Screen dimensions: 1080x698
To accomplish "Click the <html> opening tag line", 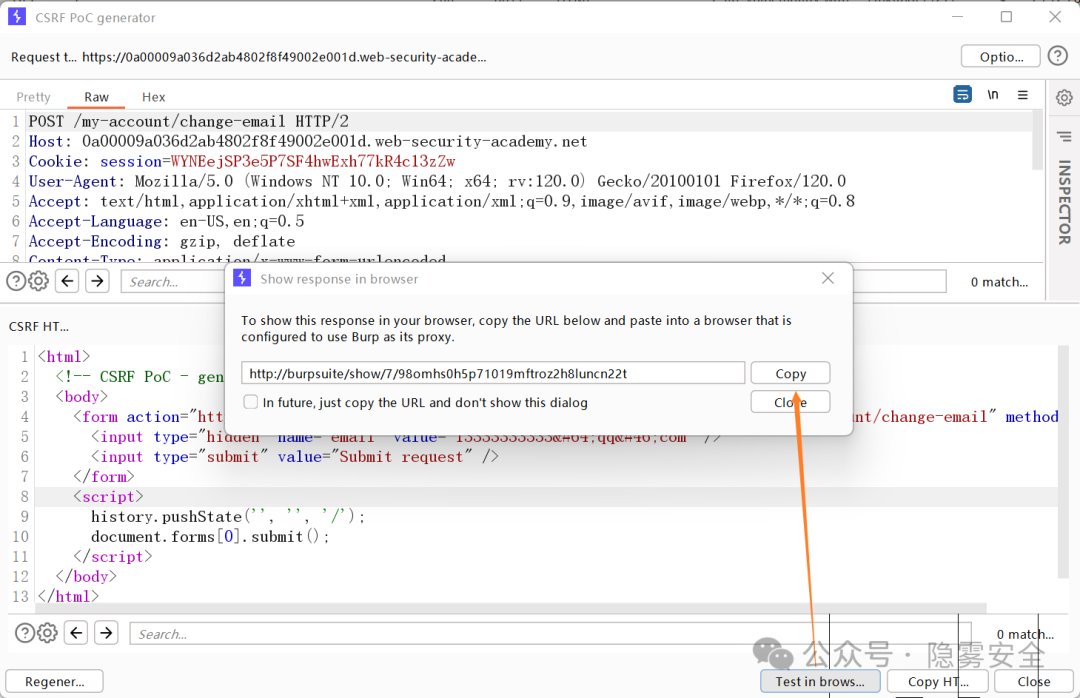I will (64, 356).
